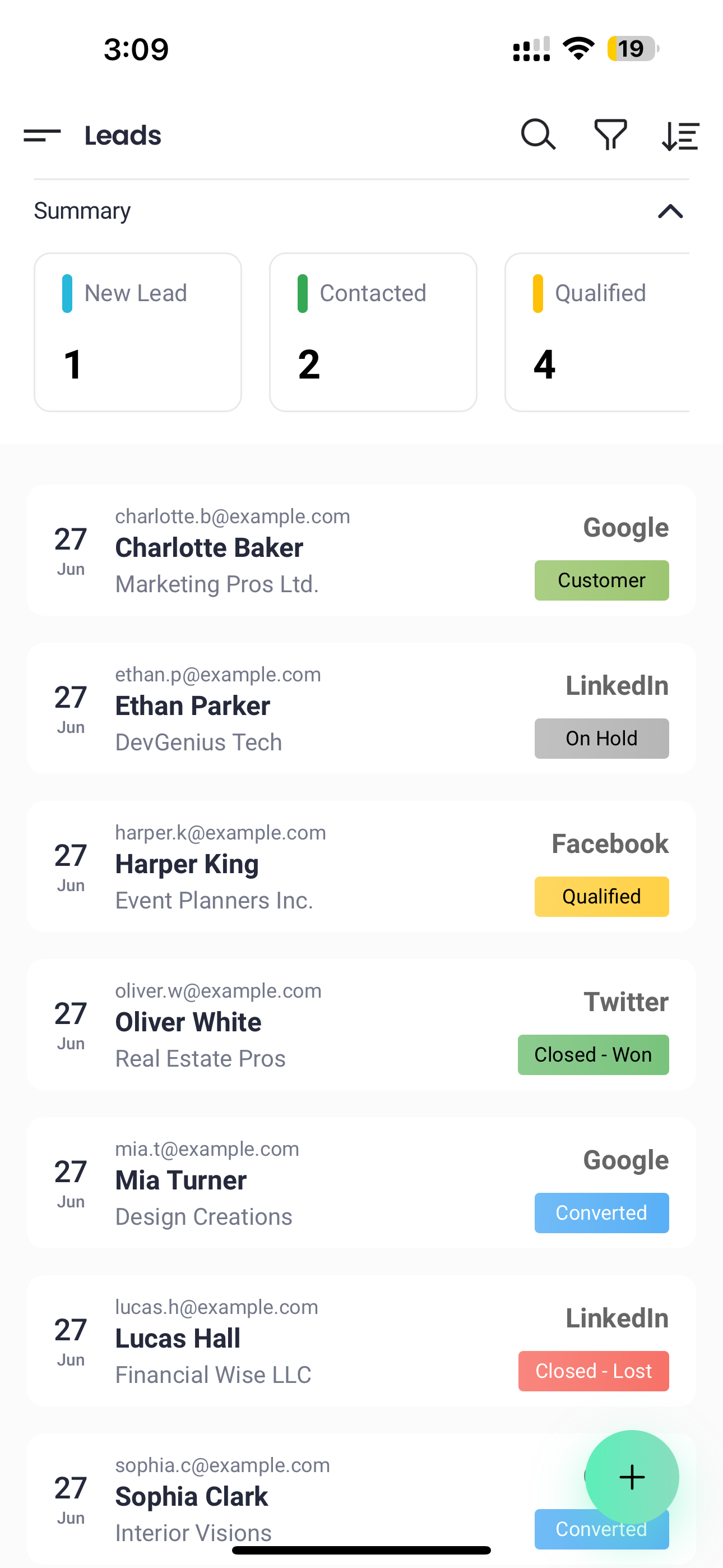Open Charlotte Baker's lead entry
This screenshot has height=1568, width=723.
click(274, 550)
